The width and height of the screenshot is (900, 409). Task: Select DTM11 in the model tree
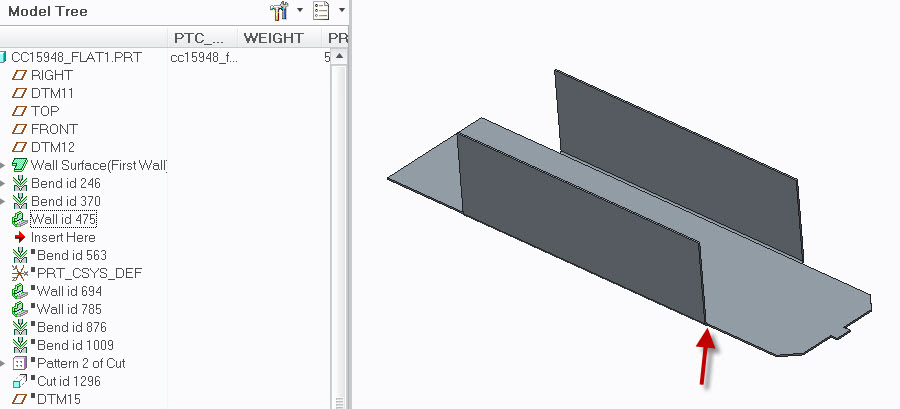52,93
